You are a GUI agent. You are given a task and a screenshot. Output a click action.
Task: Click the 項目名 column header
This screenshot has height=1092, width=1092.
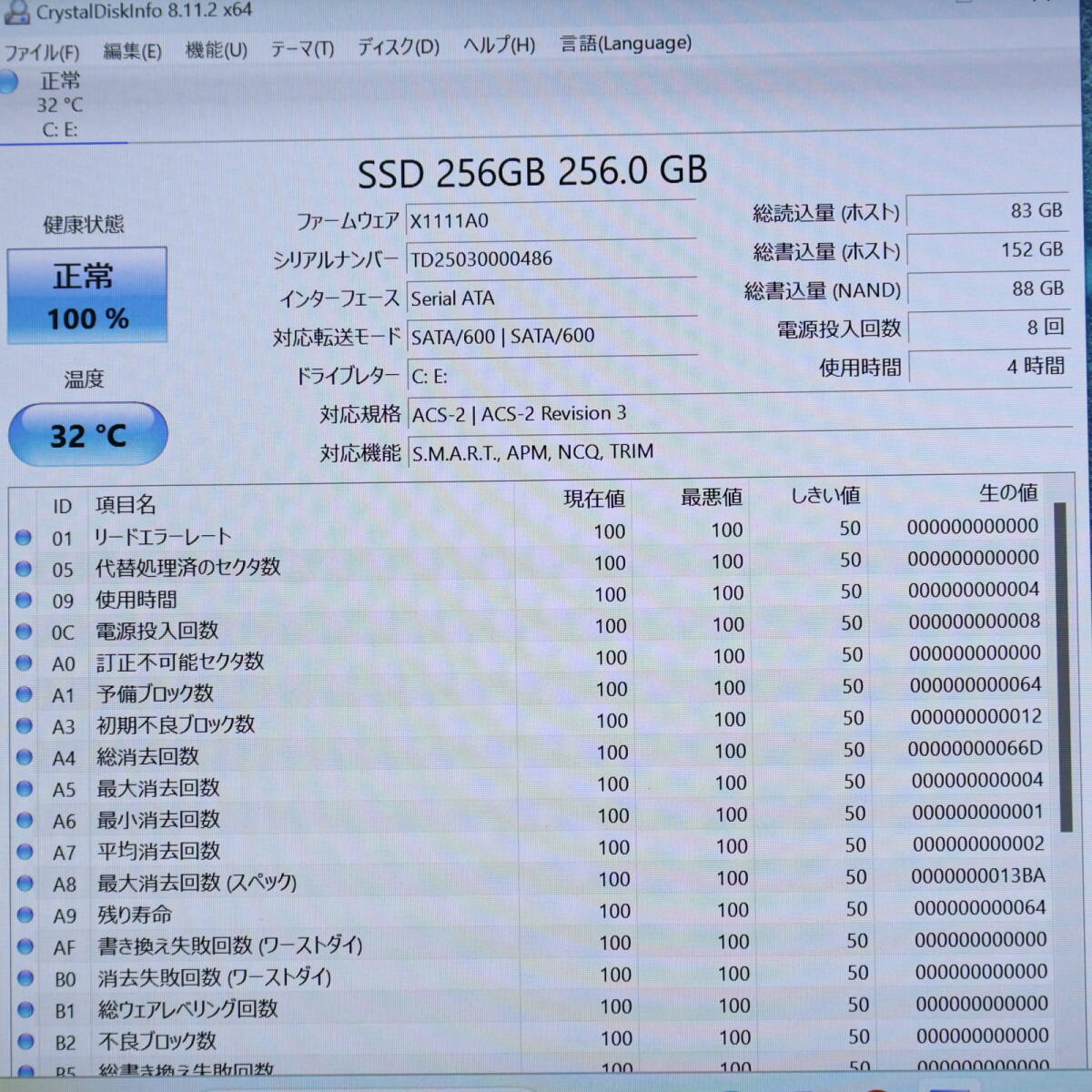click(126, 505)
